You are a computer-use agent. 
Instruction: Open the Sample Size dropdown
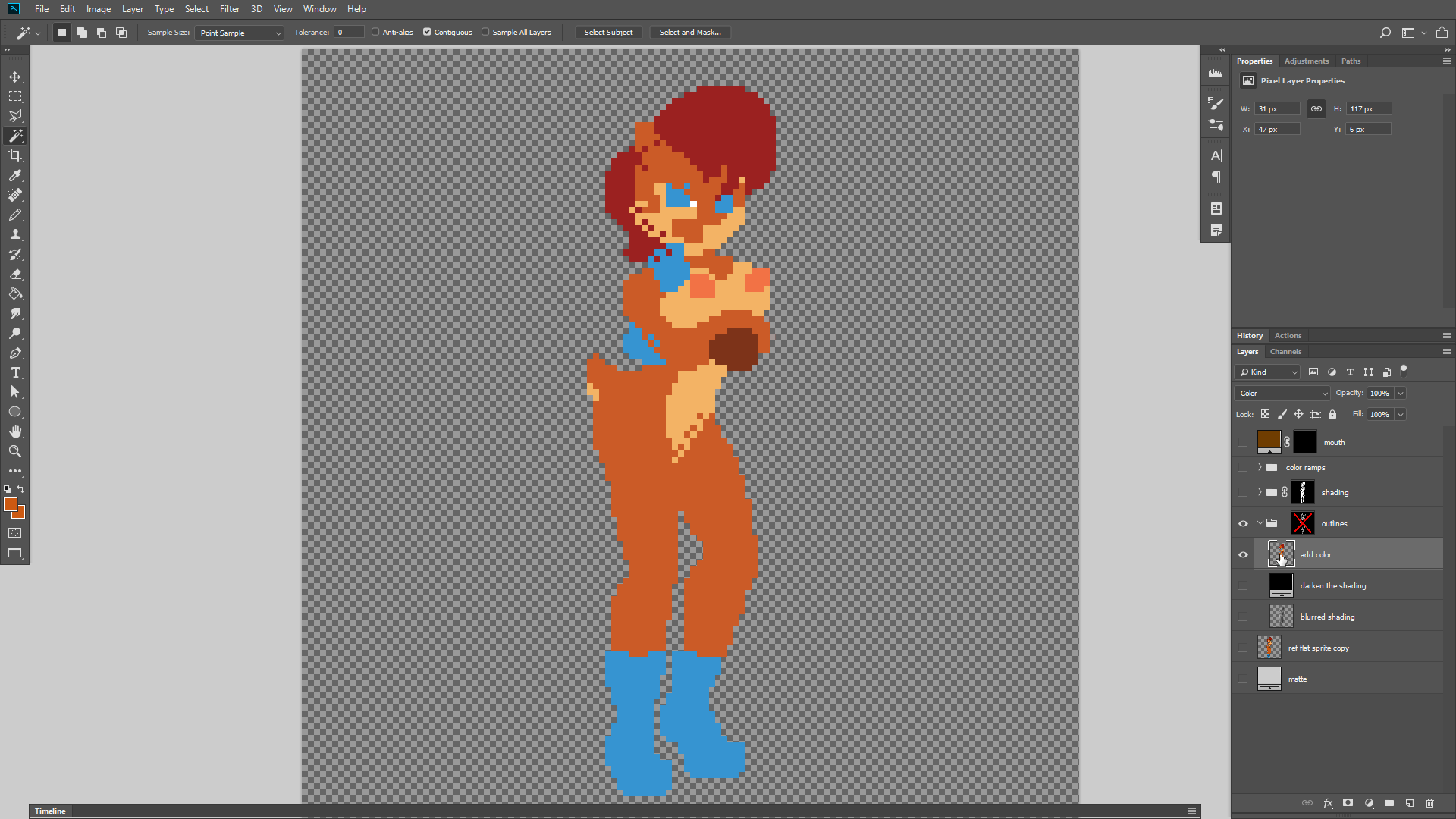(239, 33)
